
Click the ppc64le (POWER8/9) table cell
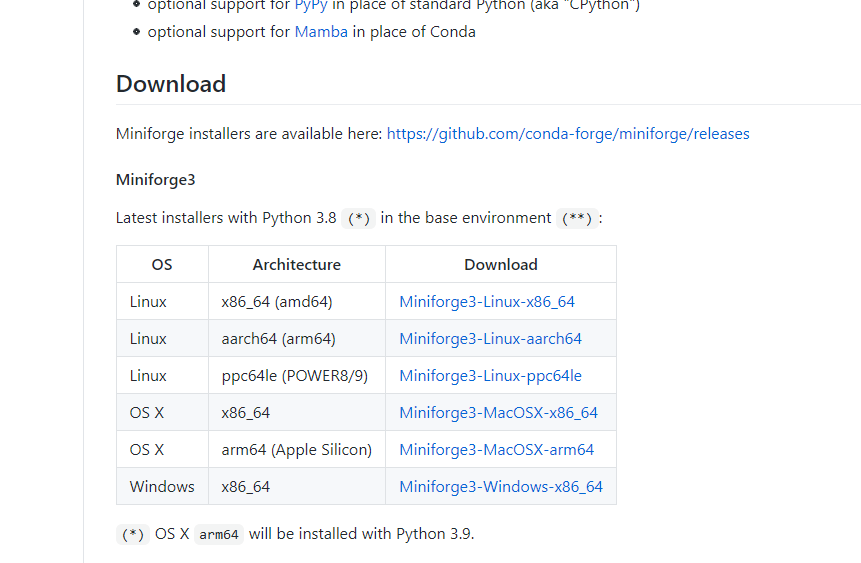point(294,376)
